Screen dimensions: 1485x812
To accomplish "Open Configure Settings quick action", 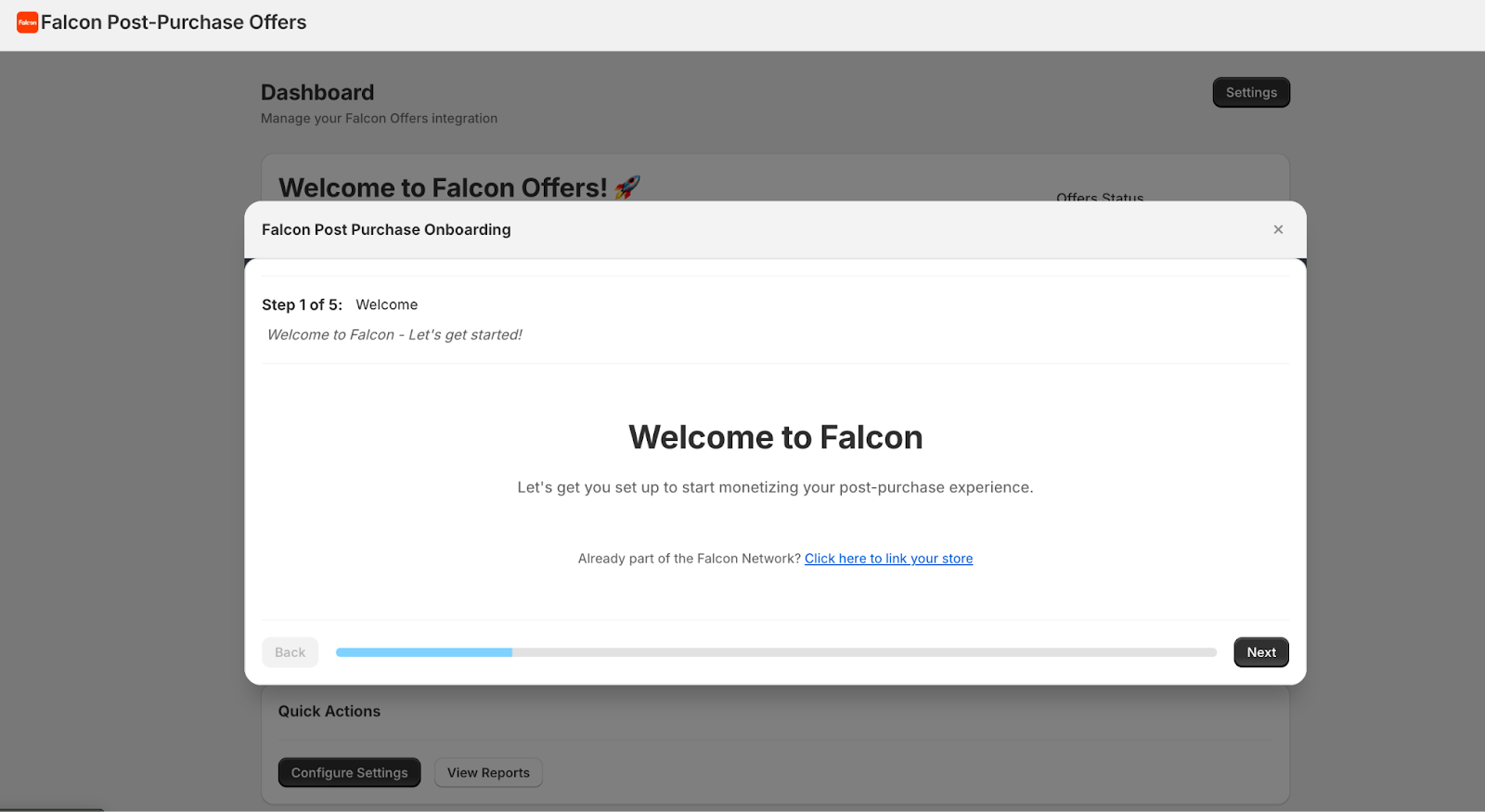I will (x=349, y=773).
